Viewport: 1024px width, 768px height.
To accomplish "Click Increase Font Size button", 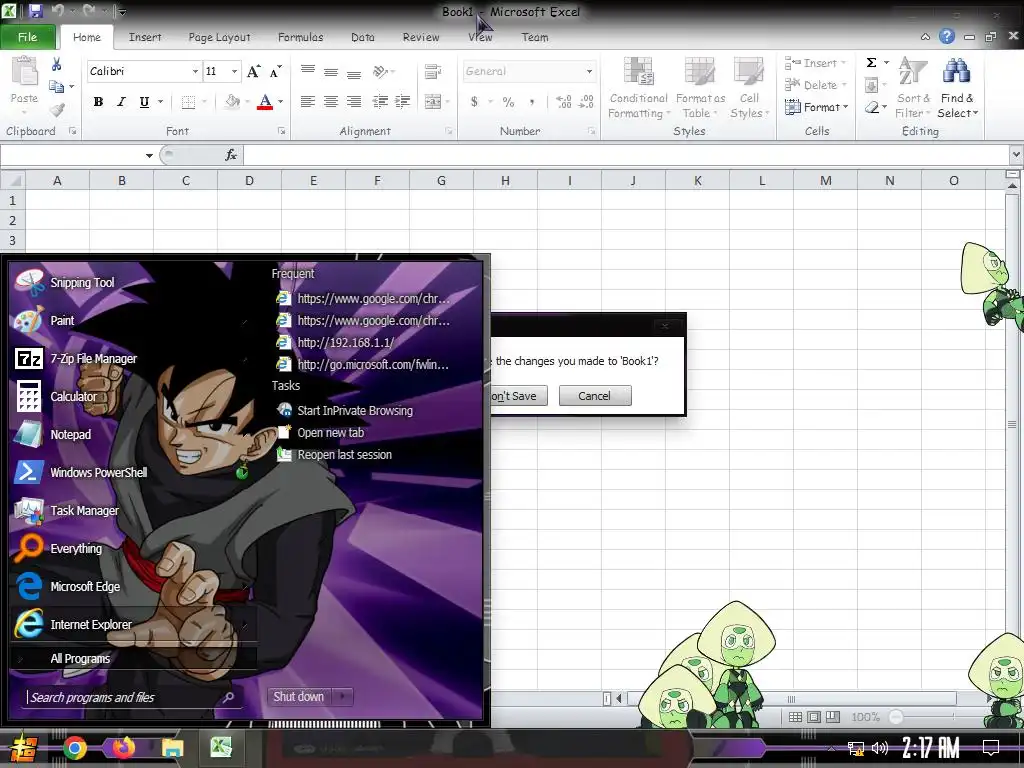I will pyautogui.click(x=253, y=71).
